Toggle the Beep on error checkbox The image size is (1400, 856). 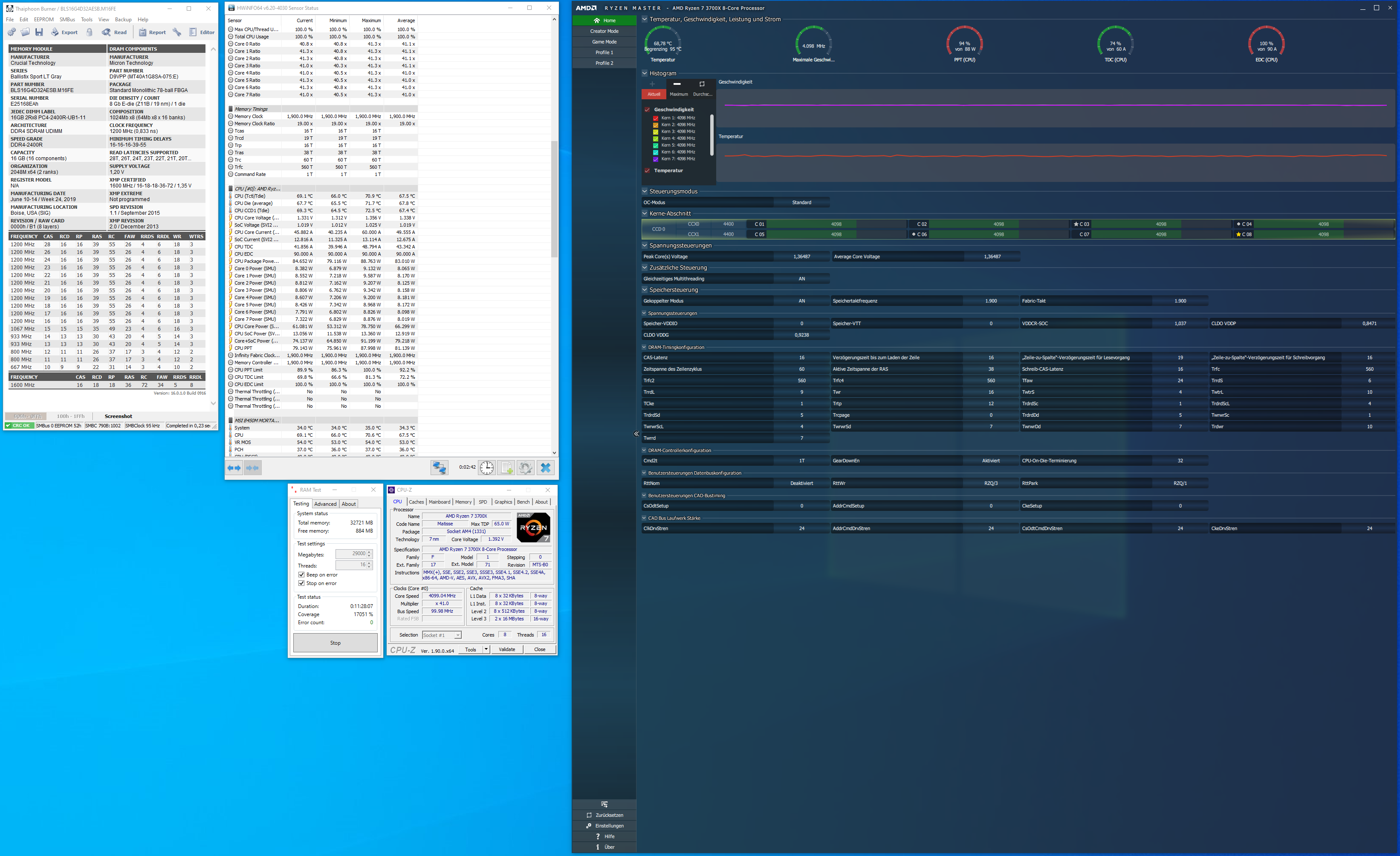(x=302, y=575)
